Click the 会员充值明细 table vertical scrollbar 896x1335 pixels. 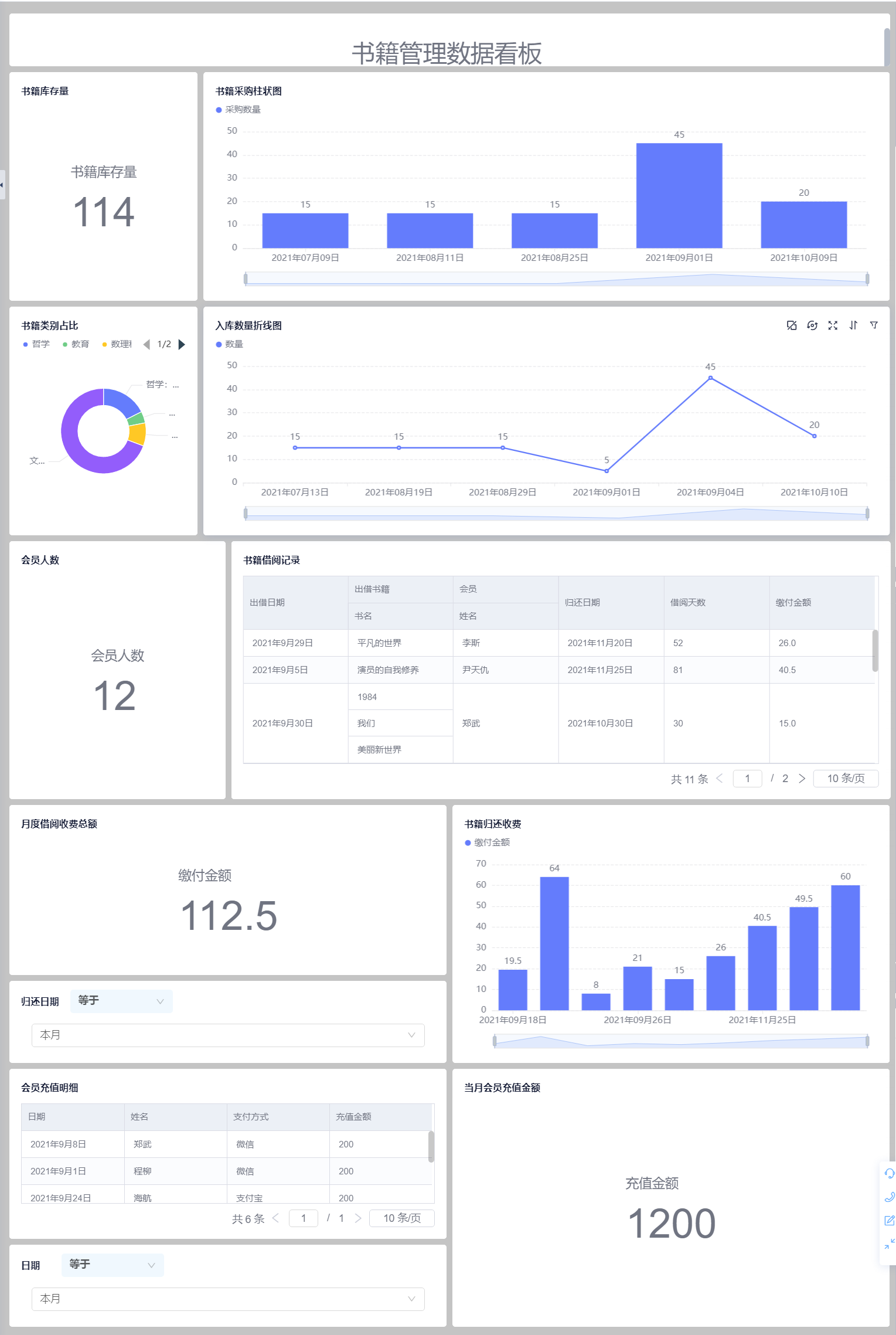click(x=431, y=1146)
